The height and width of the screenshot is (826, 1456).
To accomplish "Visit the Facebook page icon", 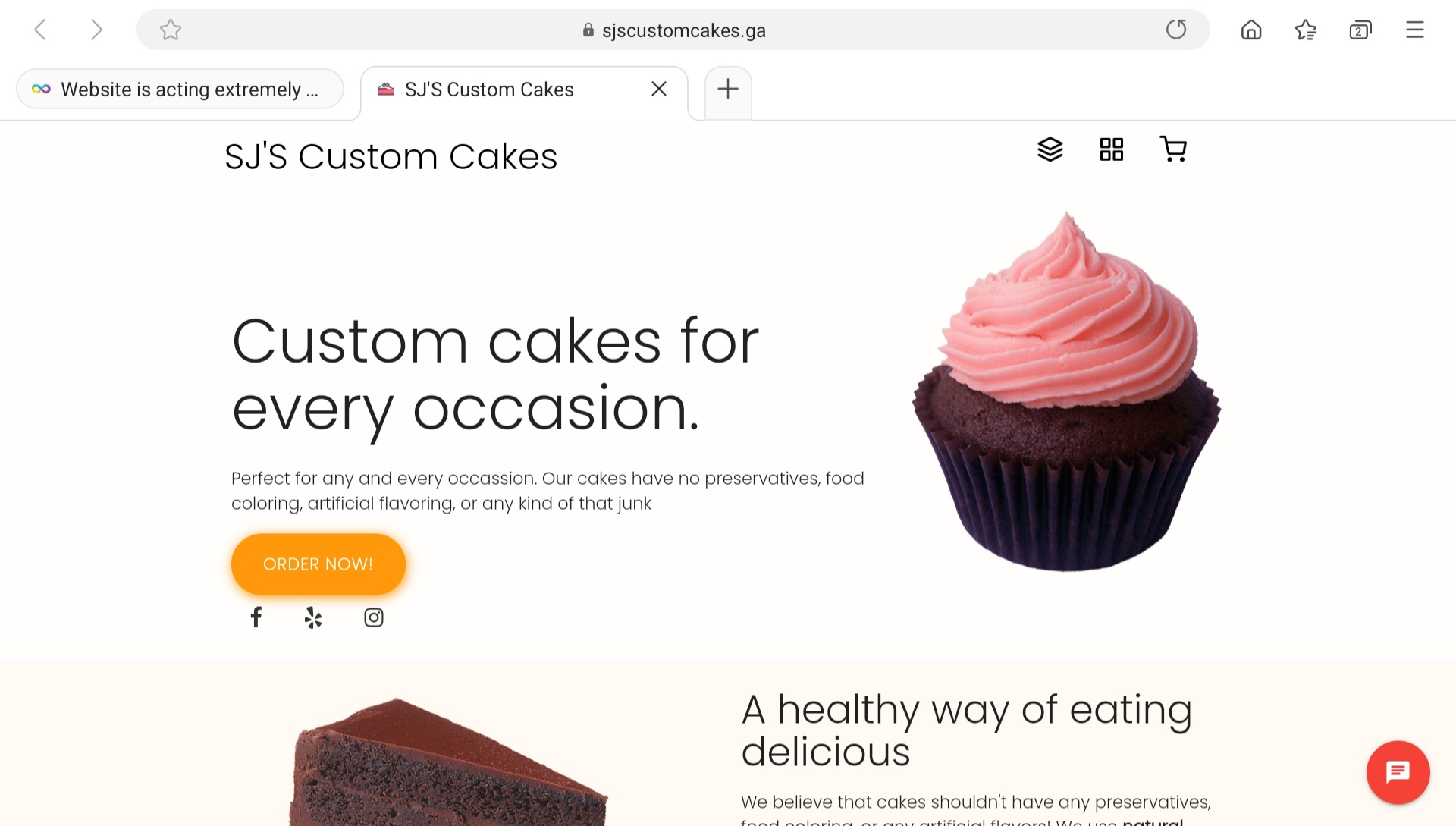I will pyautogui.click(x=256, y=617).
